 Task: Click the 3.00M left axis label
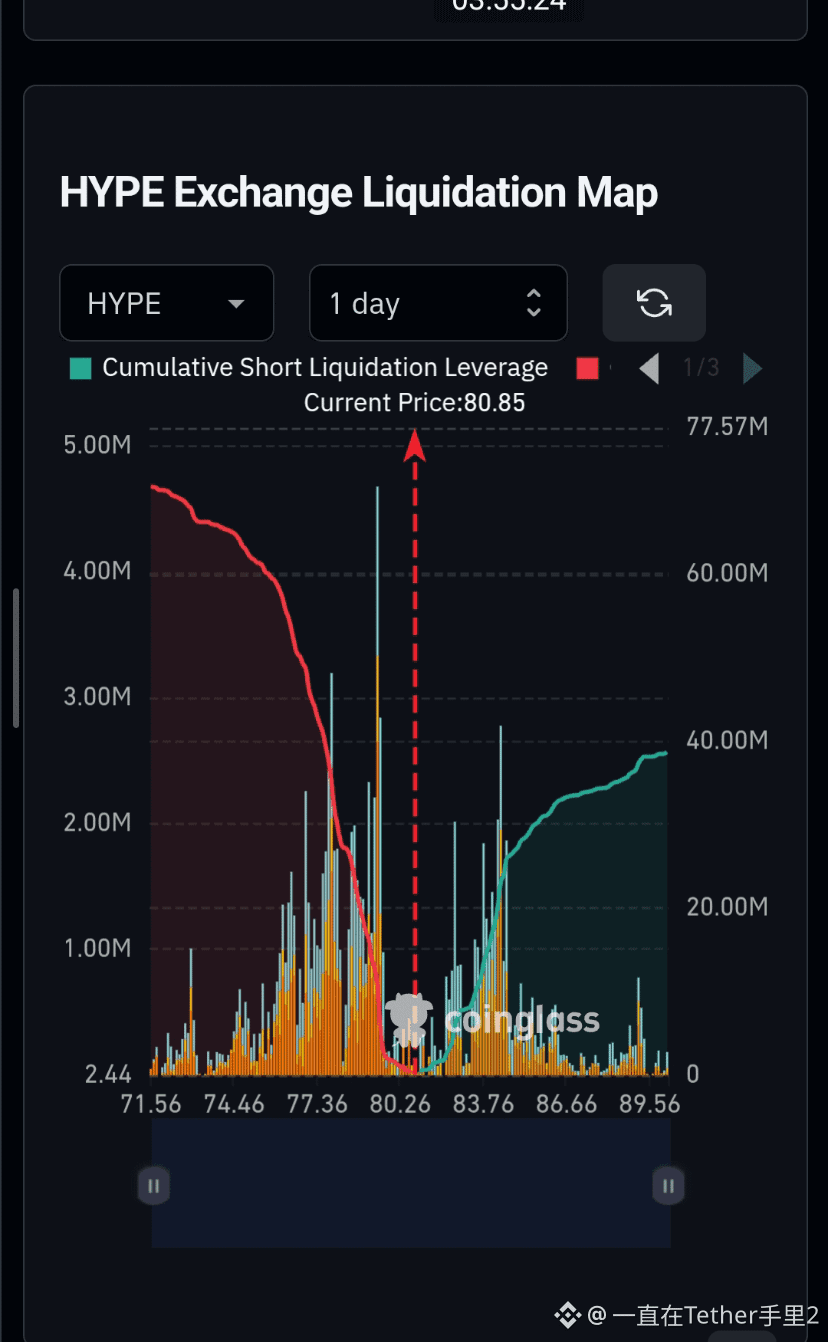98,697
